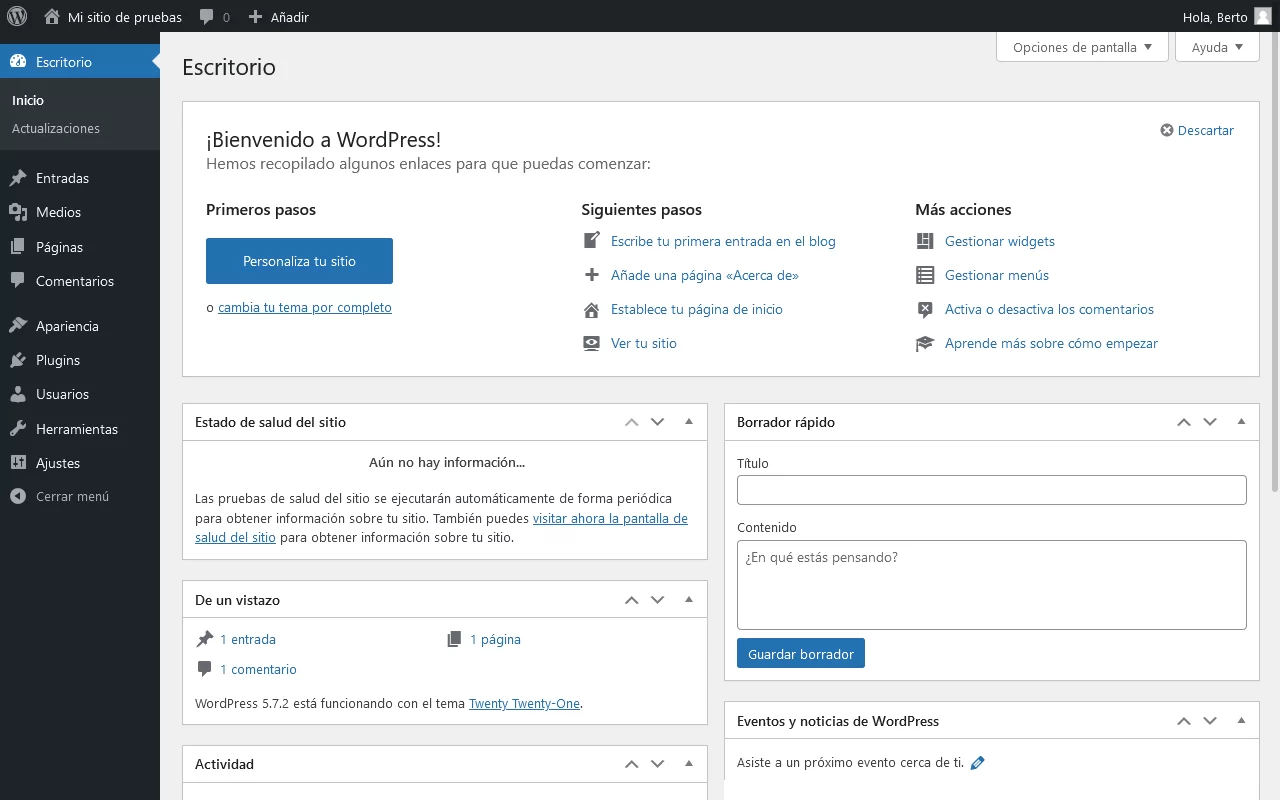Click the Título input field

[992, 490]
